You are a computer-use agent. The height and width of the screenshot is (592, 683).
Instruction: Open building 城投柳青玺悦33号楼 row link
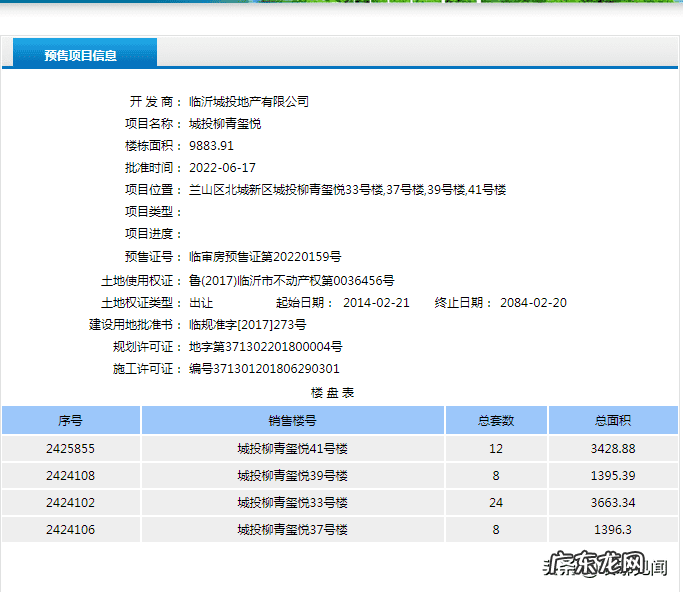292,503
